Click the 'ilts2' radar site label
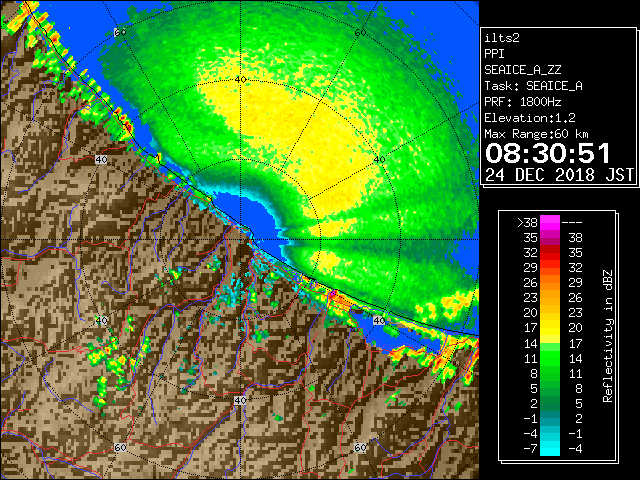Viewport: 640px width, 480px height. click(x=502, y=38)
